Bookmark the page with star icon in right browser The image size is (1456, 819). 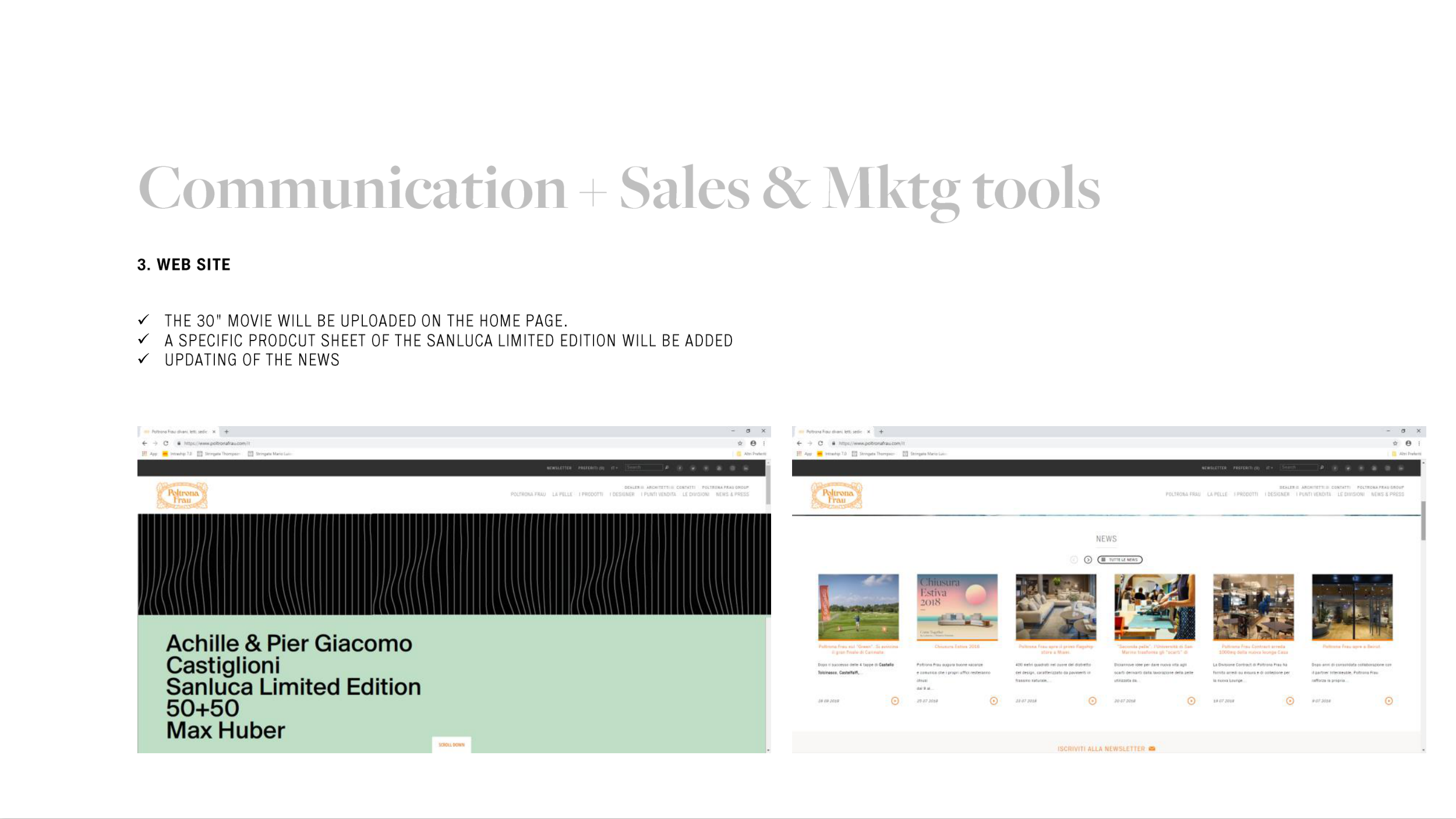(1395, 444)
